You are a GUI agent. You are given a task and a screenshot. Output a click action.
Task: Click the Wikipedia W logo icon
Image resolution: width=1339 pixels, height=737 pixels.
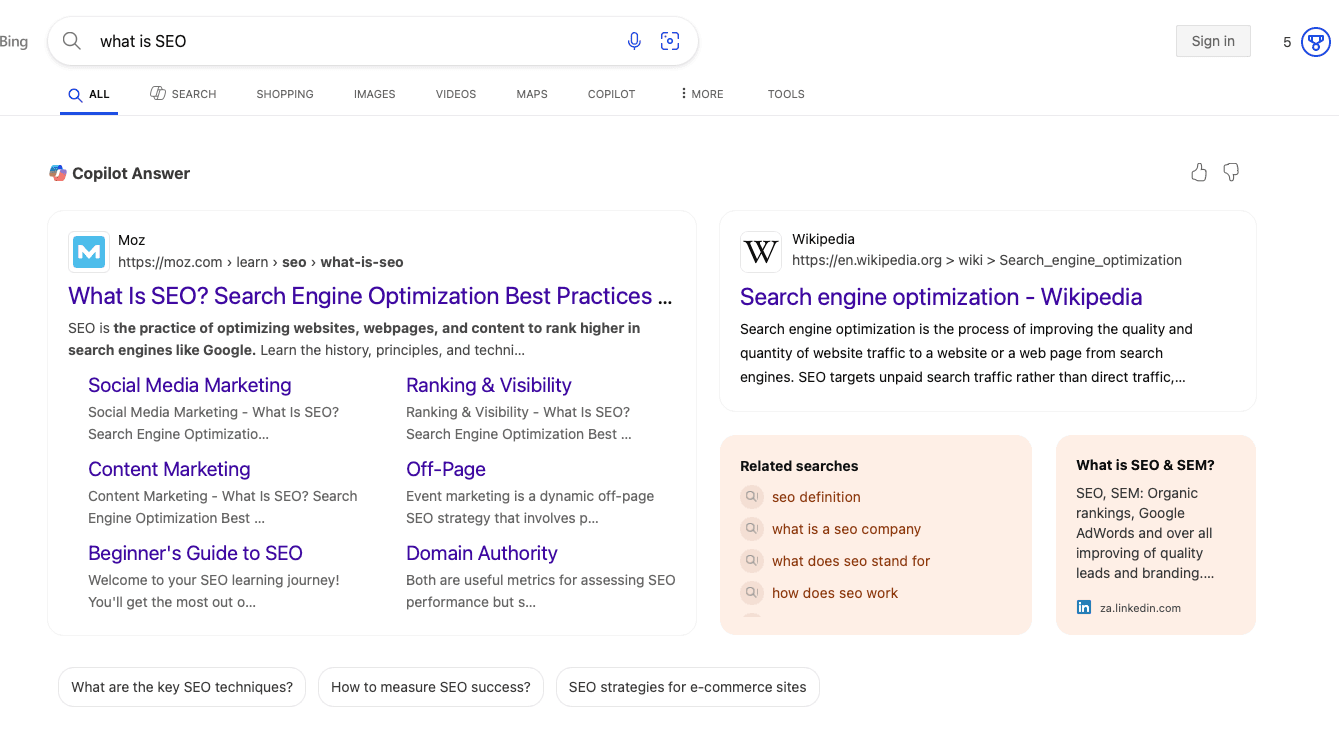[x=761, y=252]
